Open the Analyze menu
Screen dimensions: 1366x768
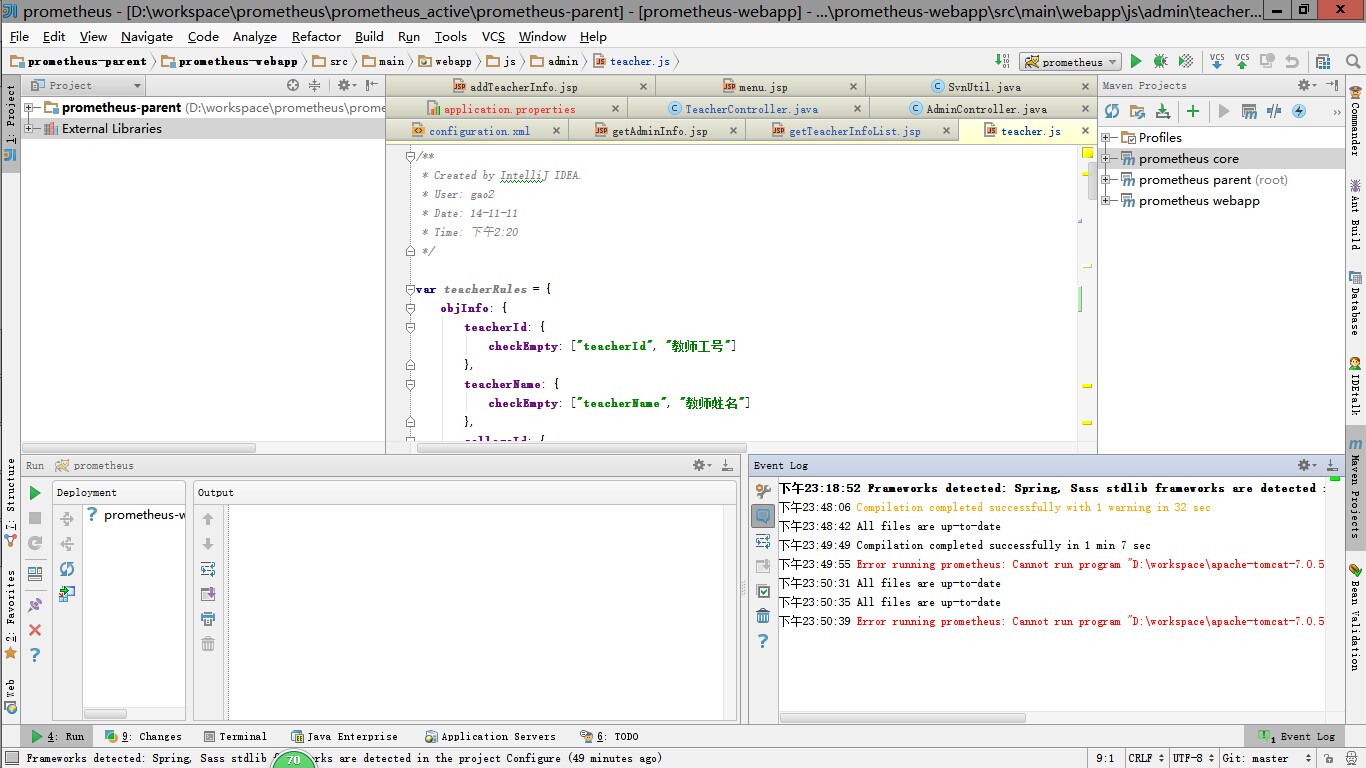click(x=254, y=36)
